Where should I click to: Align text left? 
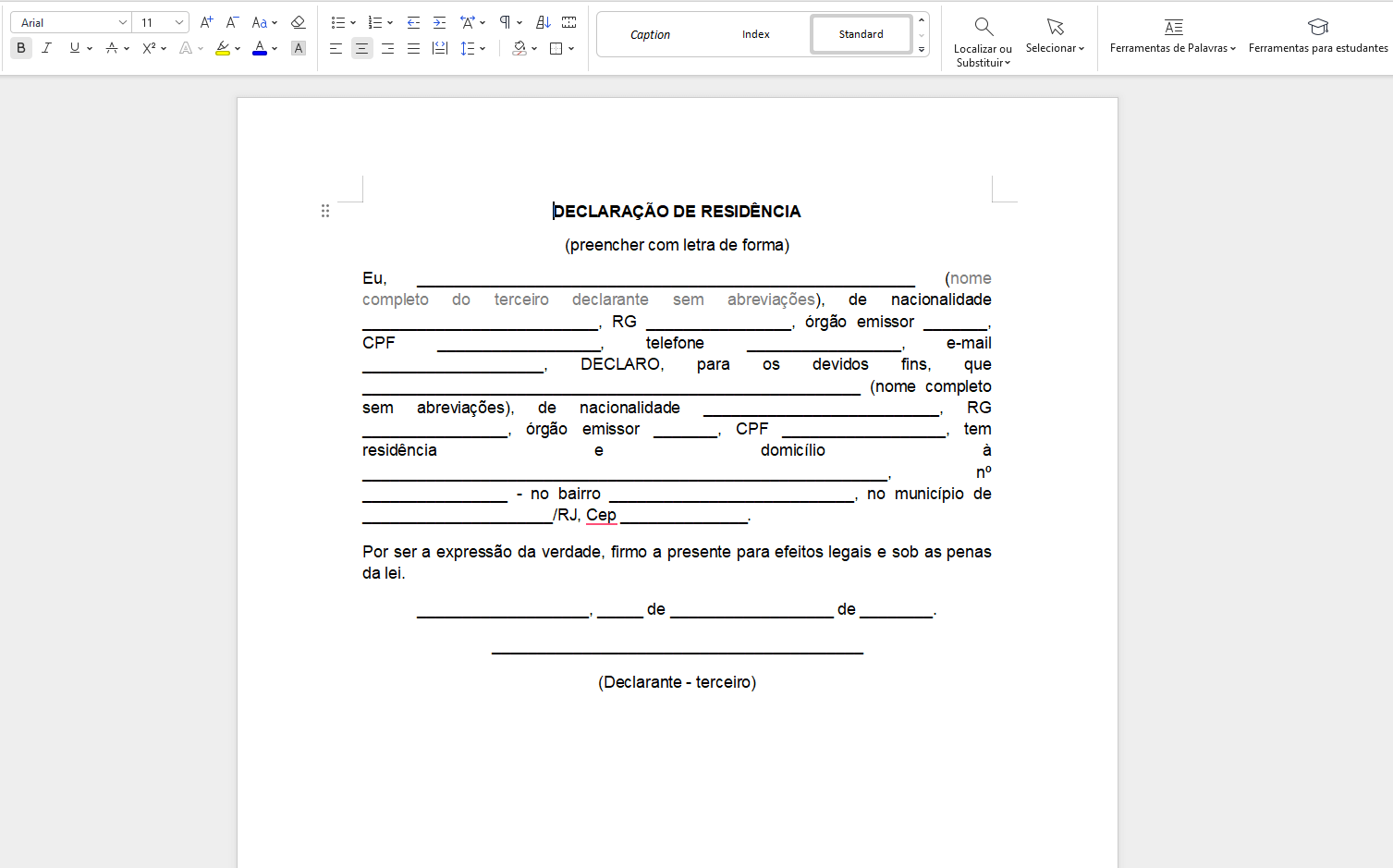[x=336, y=48]
